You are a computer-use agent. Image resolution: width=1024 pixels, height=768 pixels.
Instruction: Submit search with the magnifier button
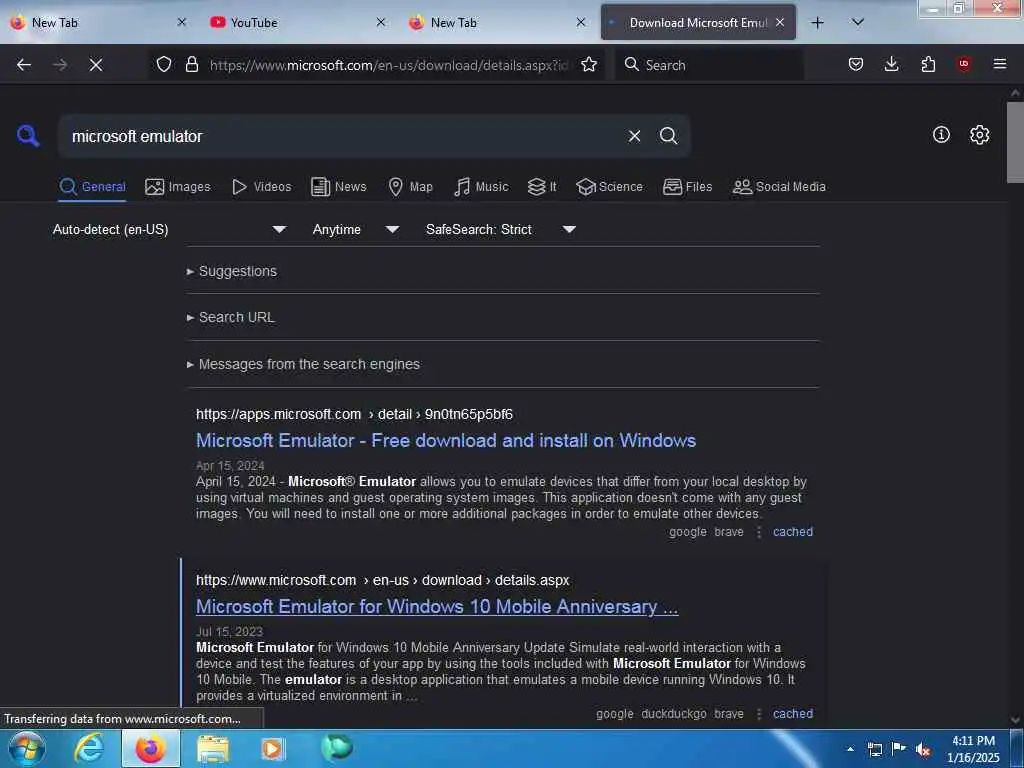tap(668, 136)
